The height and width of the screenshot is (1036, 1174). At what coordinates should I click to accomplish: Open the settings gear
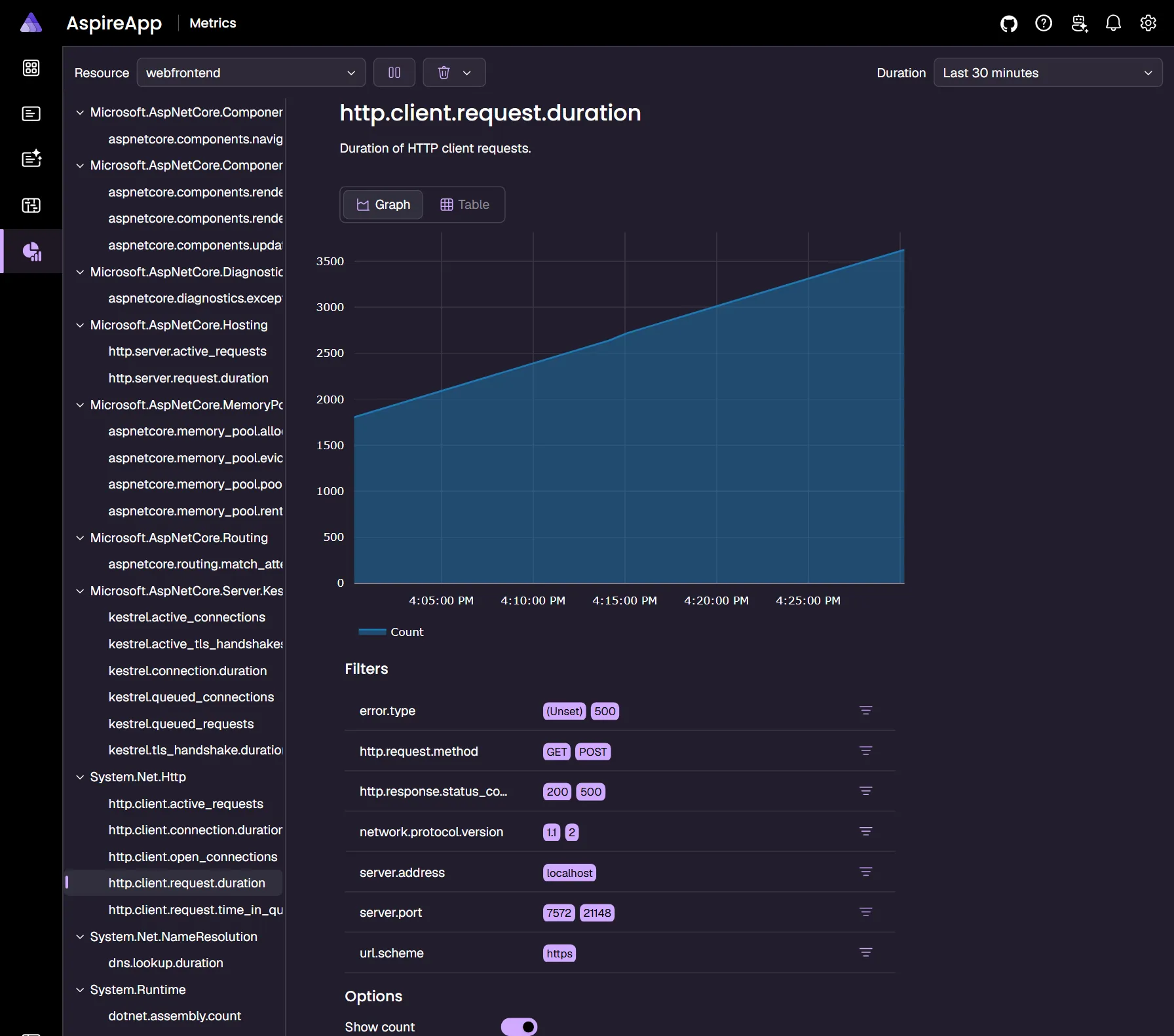(x=1148, y=24)
